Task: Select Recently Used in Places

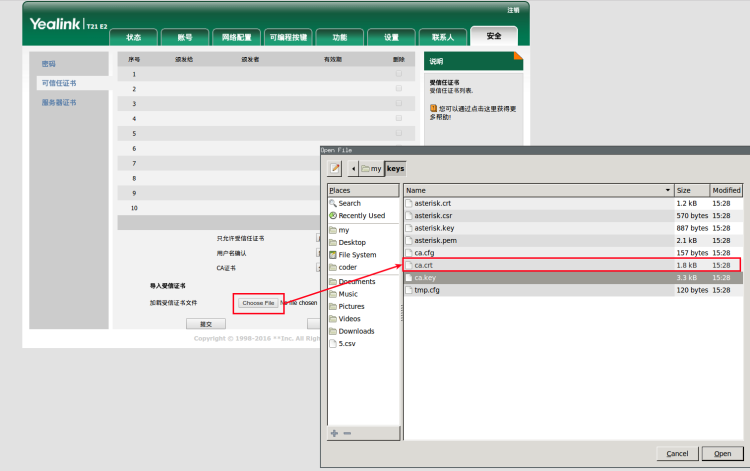Action: (x=361, y=216)
